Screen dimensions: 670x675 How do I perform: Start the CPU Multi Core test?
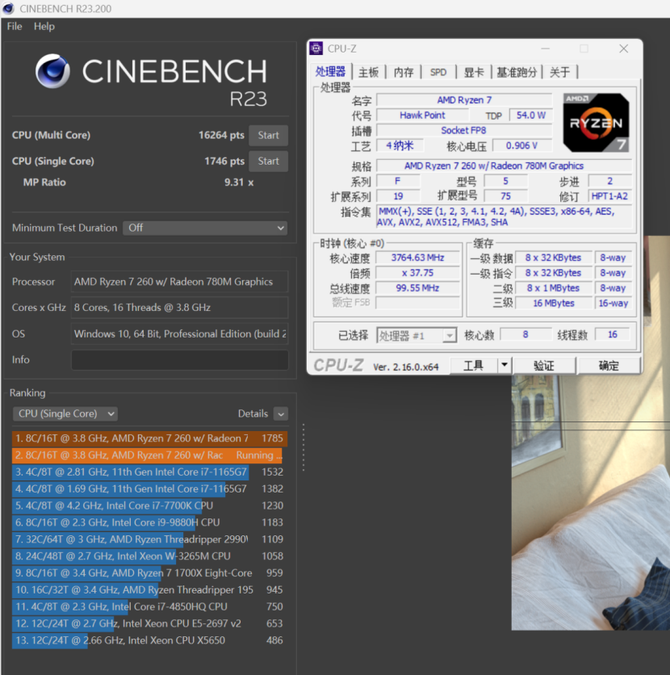[268, 135]
